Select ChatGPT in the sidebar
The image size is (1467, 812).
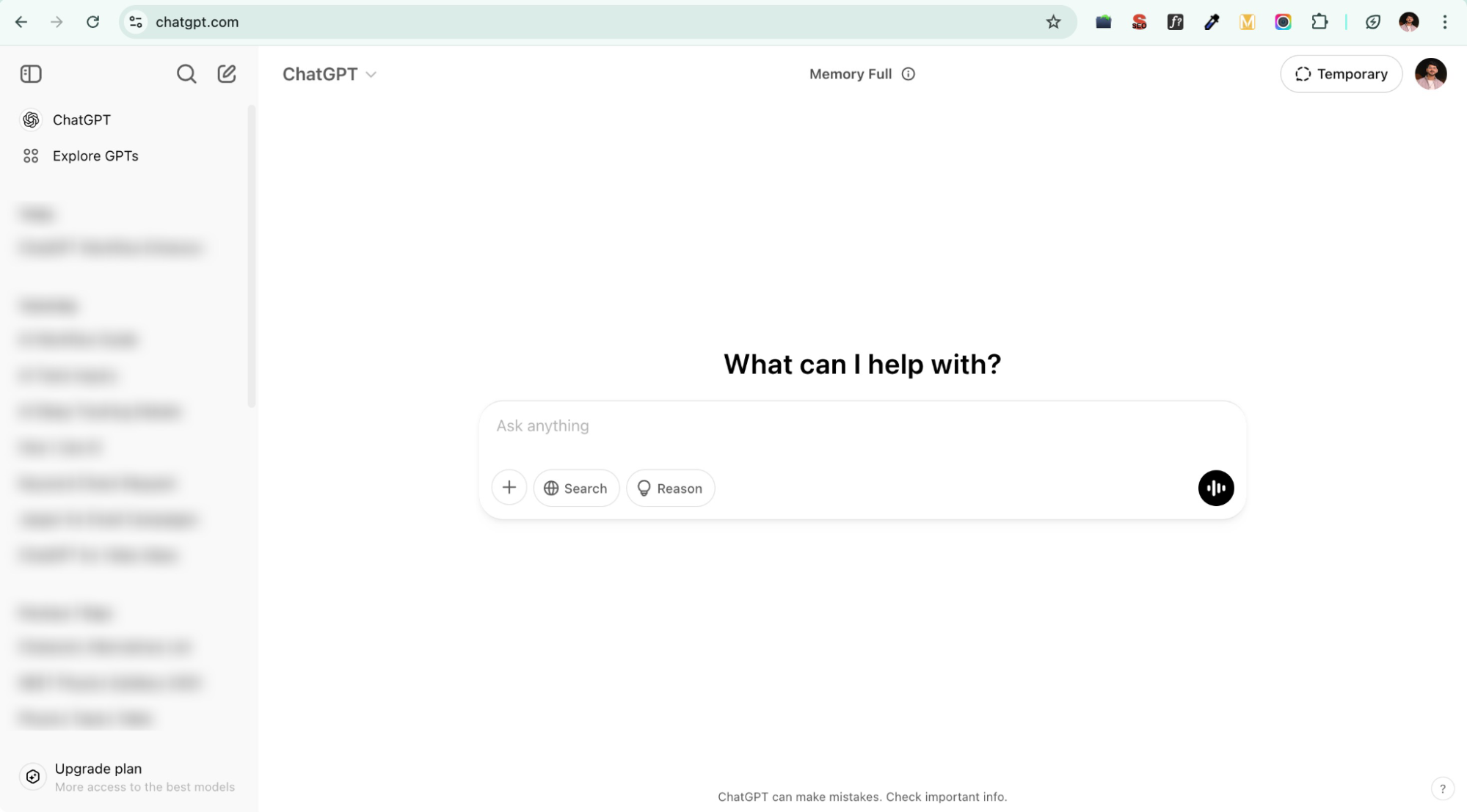click(81, 120)
